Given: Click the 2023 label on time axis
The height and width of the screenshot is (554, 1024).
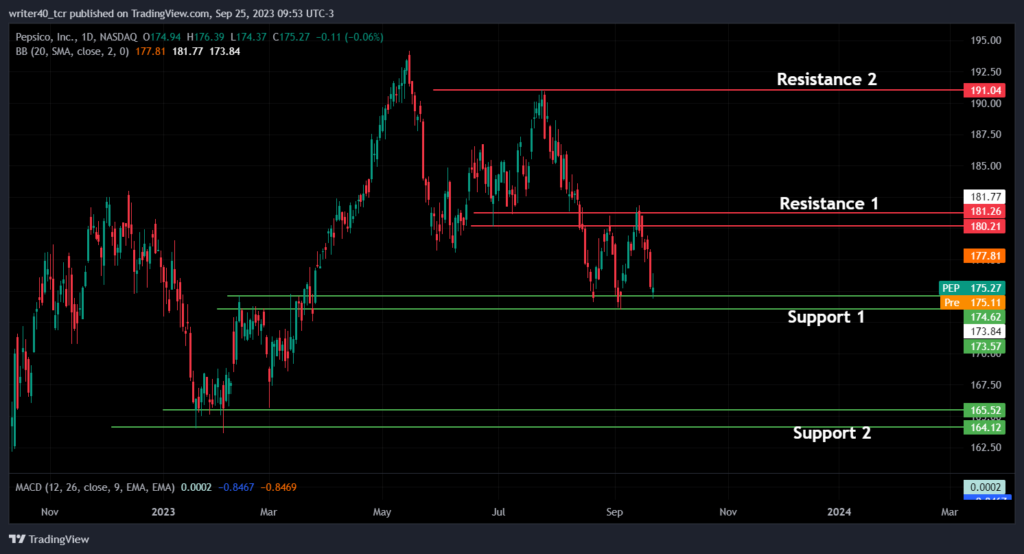Looking at the screenshot, I should pyautogui.click(x=163, y=512).
